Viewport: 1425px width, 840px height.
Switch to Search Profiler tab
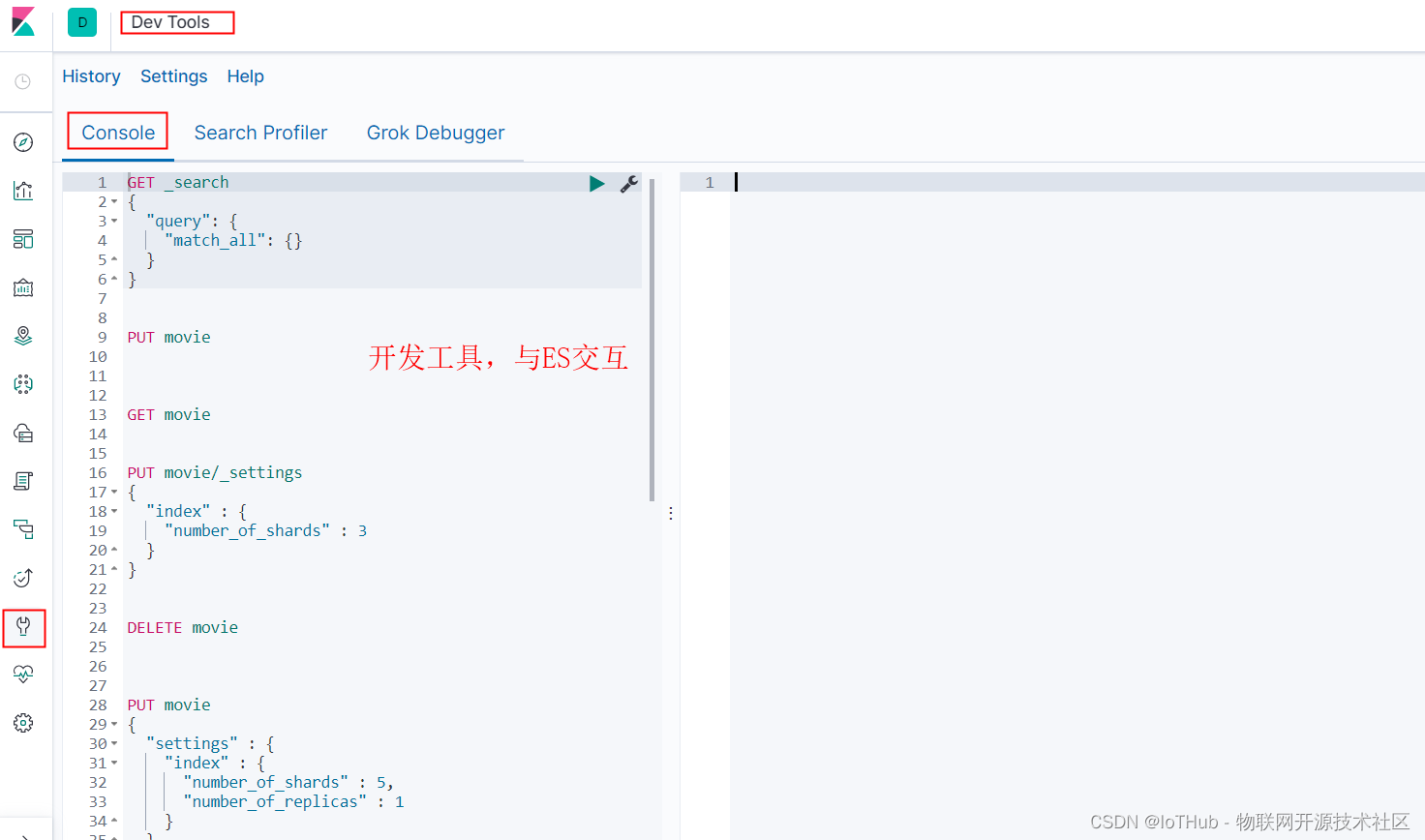(260, 133)
